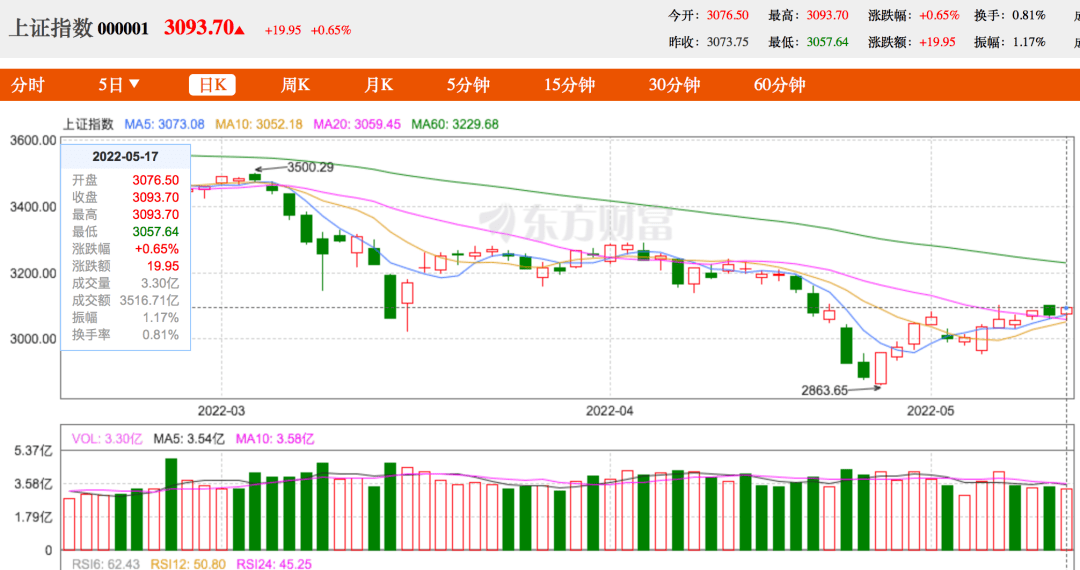This screenshot has width=1080, height=570.
Task: Click the 换手 0.81% header value
Action: coord(1029,15)
